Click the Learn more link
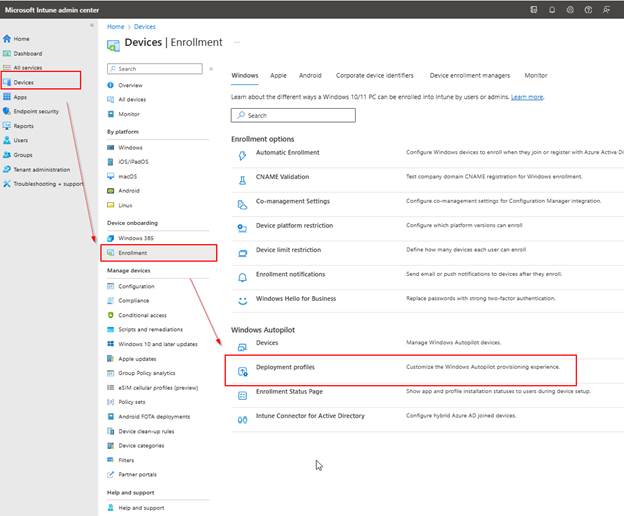 tap(527, 97)
